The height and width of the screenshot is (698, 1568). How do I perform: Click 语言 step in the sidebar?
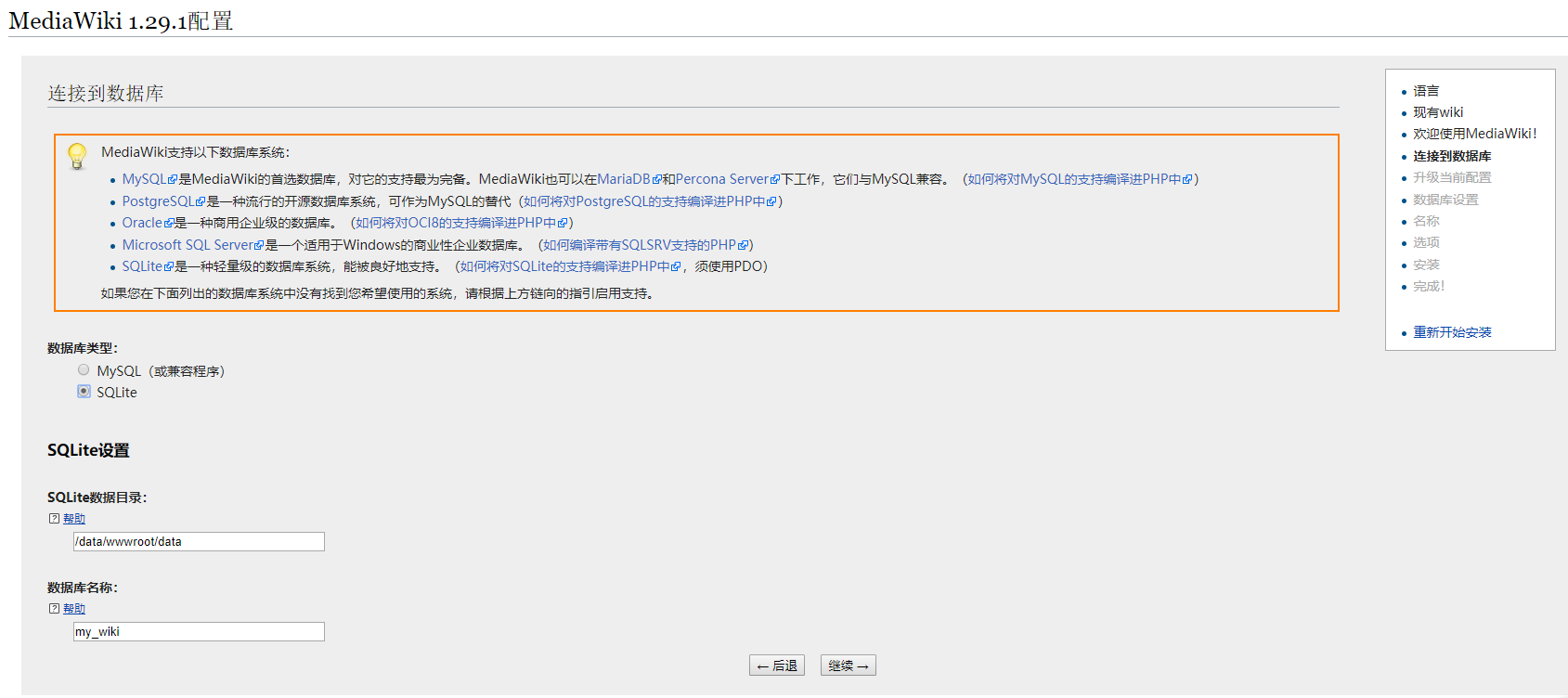point(1426,91)
